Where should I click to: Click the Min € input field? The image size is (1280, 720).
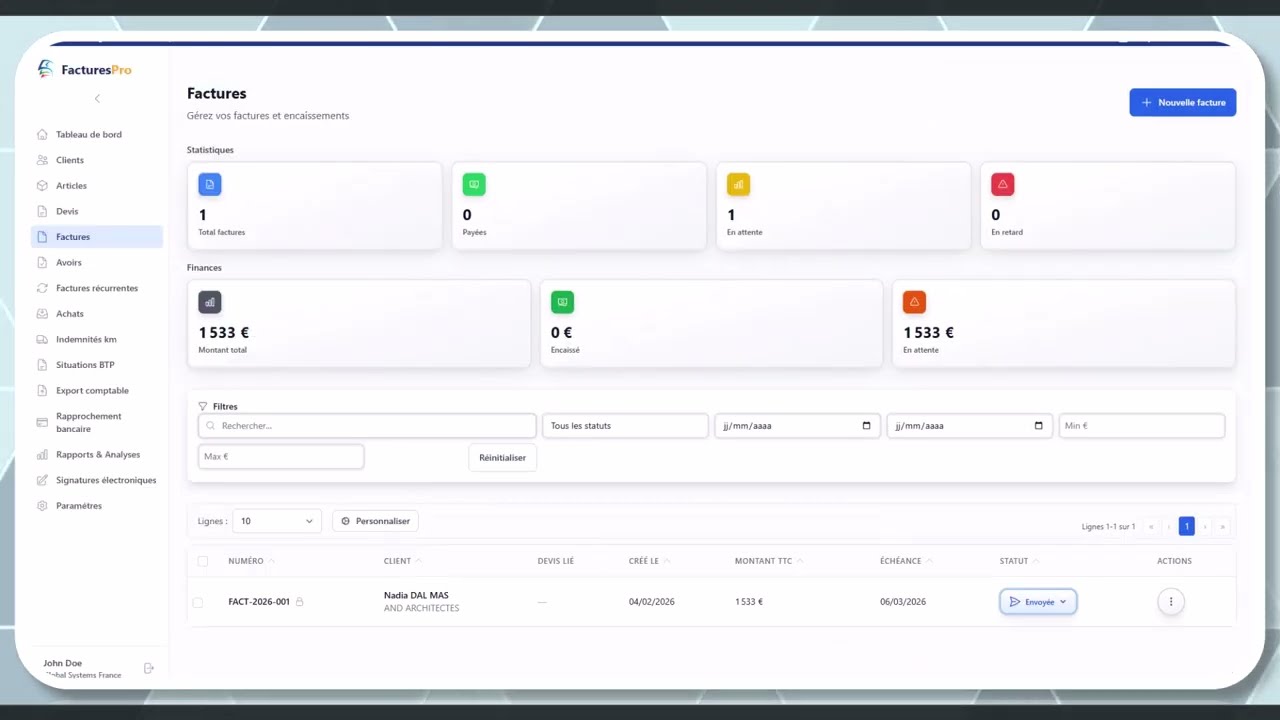point(1142,426)
